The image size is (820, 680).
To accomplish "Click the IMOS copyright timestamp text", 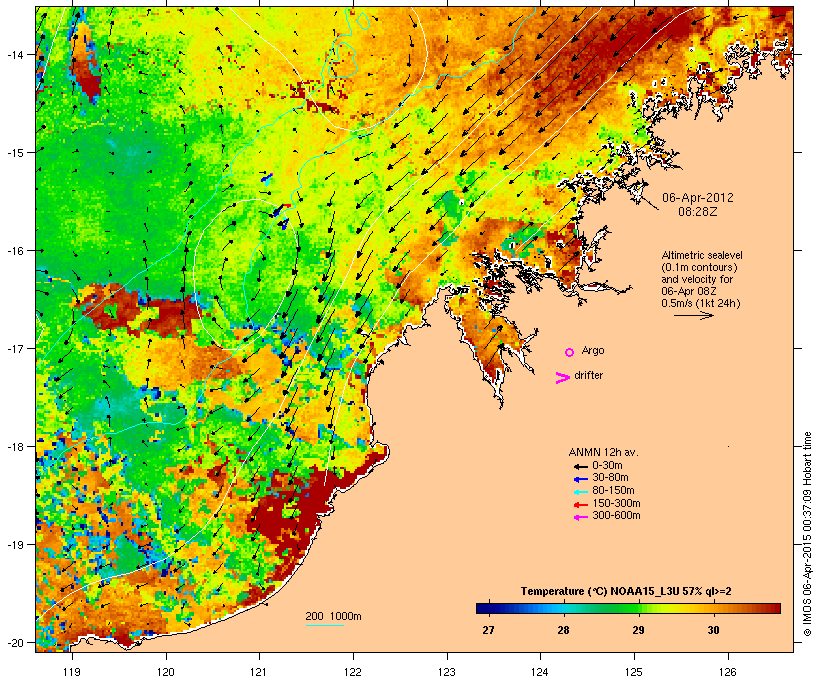I will click(x=807, y=534).
